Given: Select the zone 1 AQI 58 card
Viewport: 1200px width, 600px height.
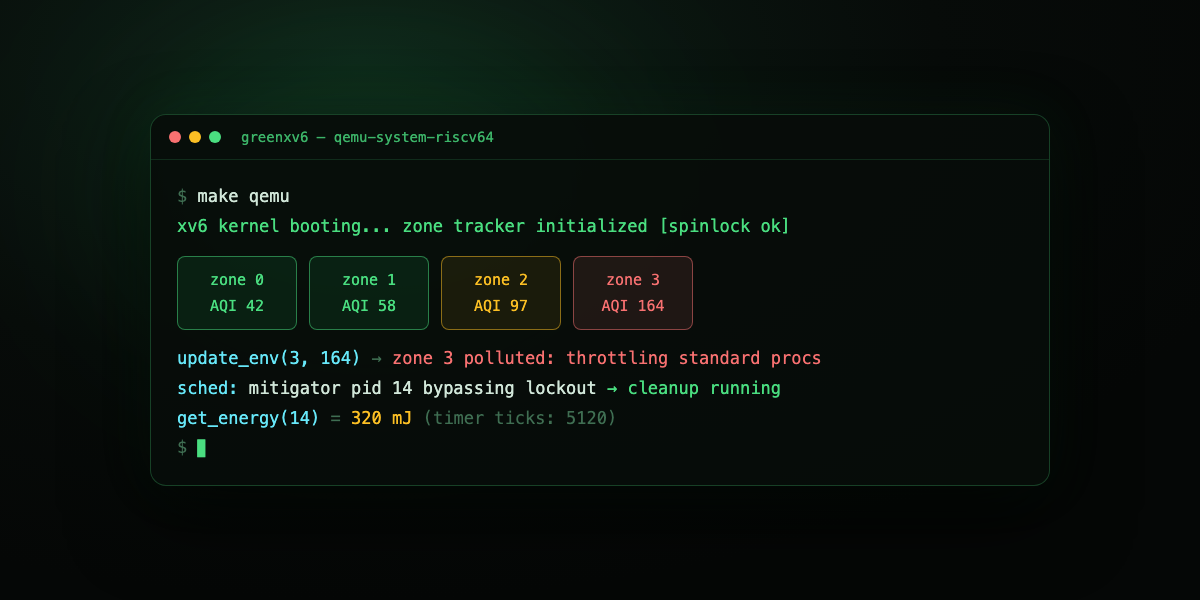Looking at the screenshot, I should (x=369, y=293).
